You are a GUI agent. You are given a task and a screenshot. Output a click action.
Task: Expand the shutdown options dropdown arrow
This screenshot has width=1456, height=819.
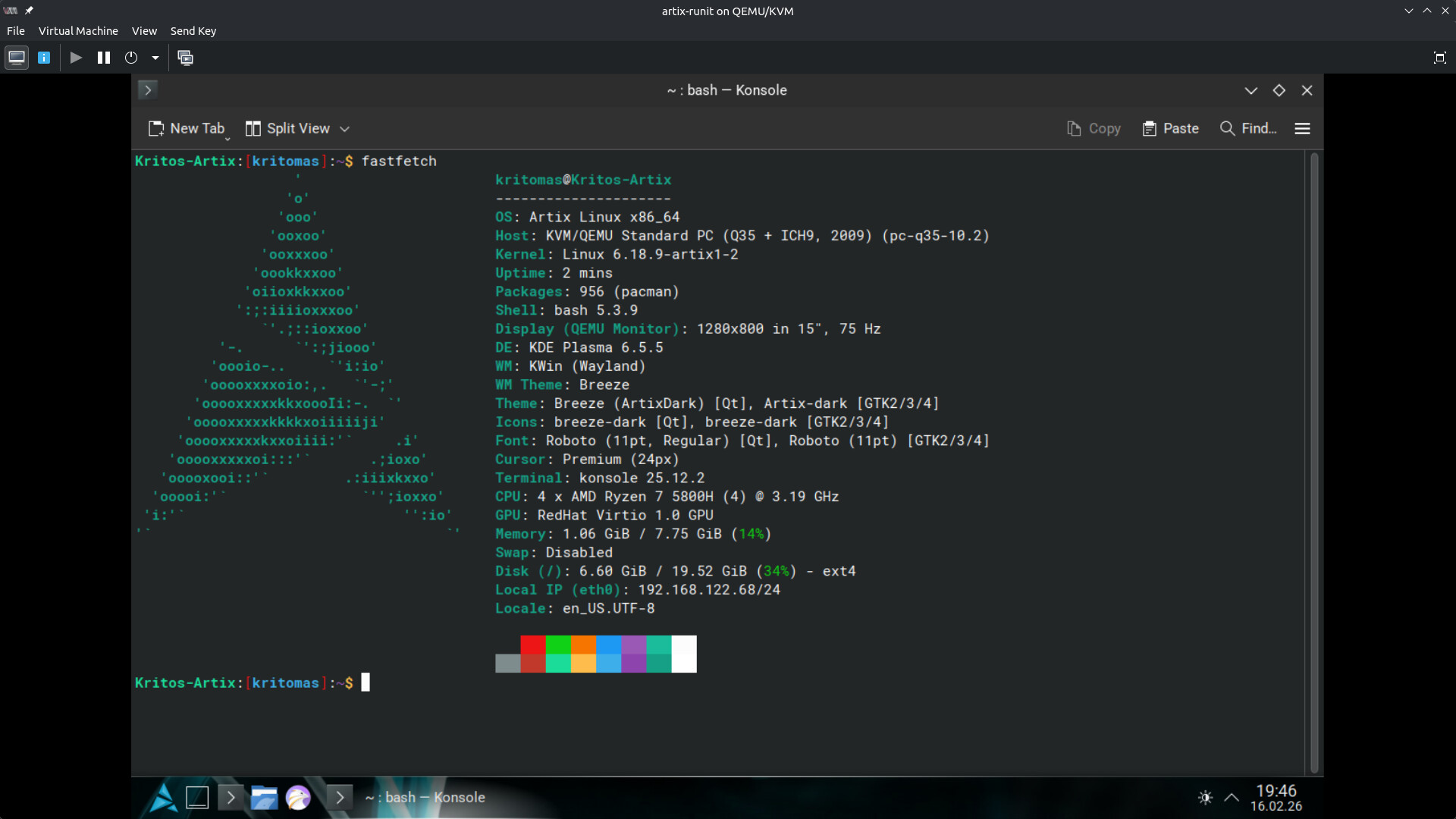click(x=155, y=58)
